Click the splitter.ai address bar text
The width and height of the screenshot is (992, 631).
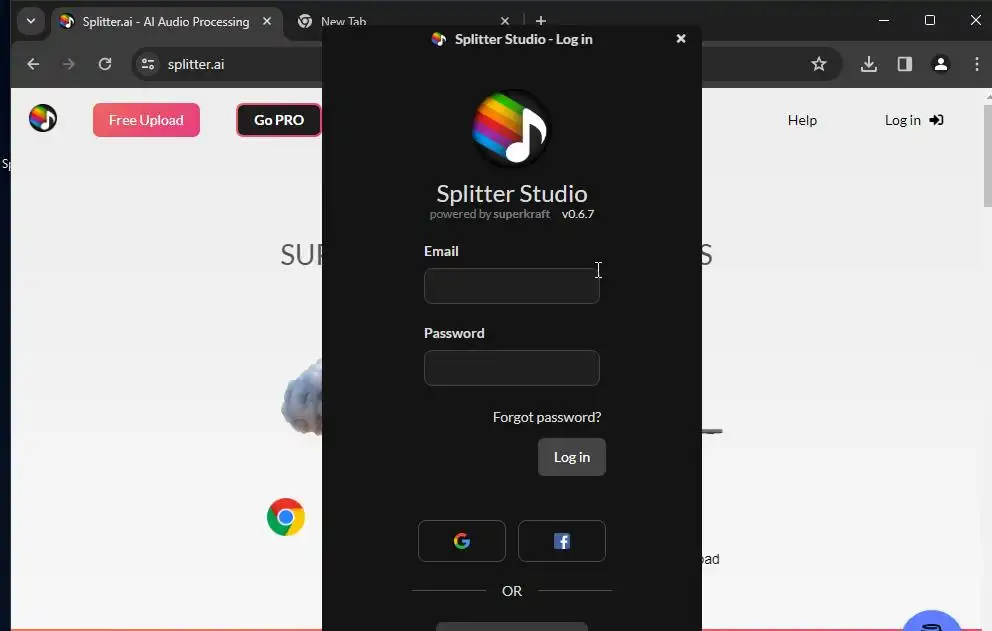(195, 64)
